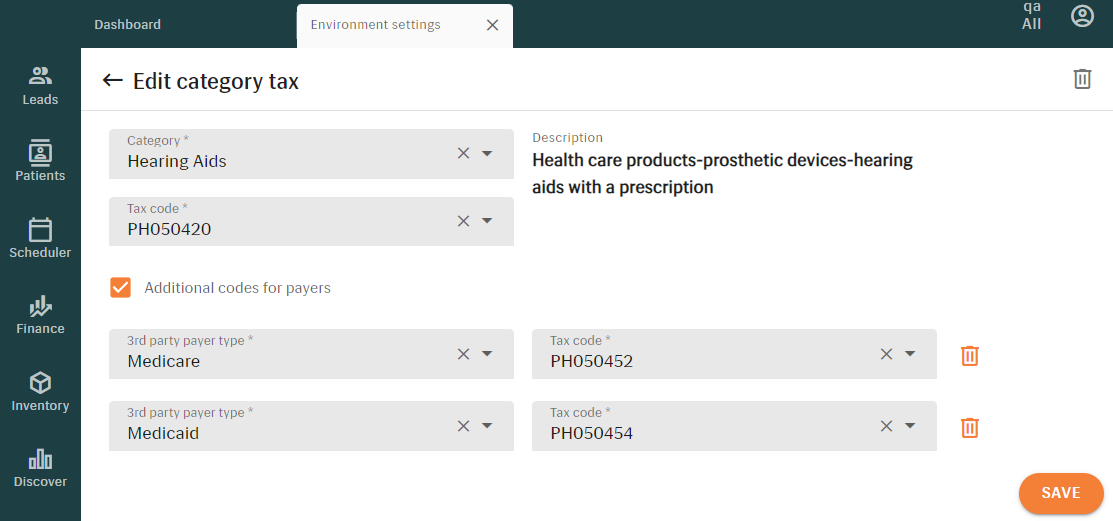Open the Inventory section in sidebar
Image resolution: width=1113 pixels, height=521 pixels.
tap(40, 392)
